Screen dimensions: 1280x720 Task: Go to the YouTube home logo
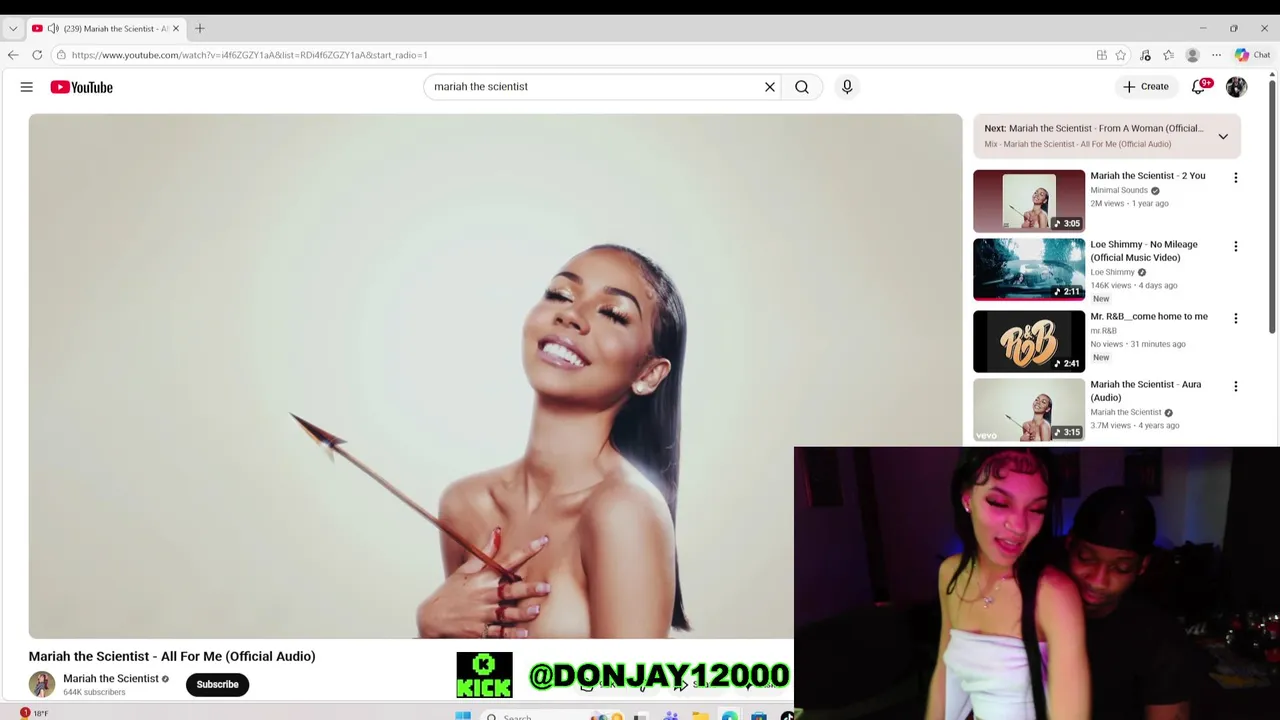82,87
